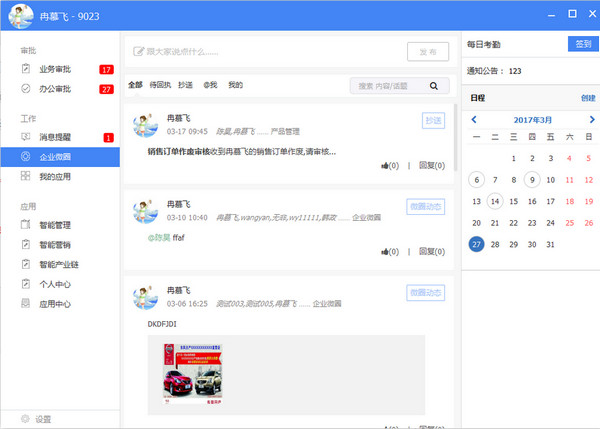Viewport: 600px width, 429px height.
Task: Like the first post with thumbs-up
Action: point(386,166)
